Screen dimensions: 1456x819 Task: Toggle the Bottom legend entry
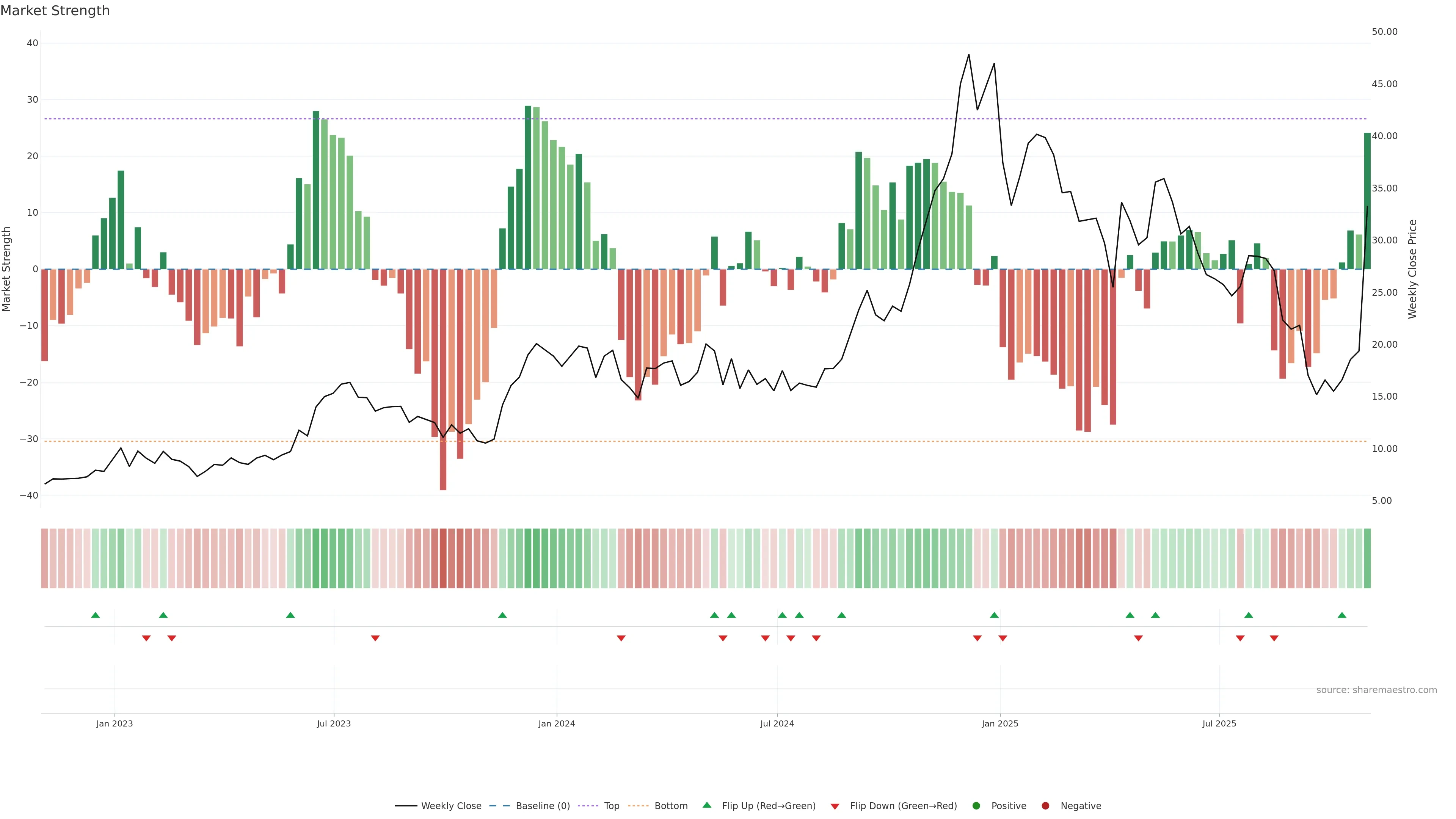671,805
